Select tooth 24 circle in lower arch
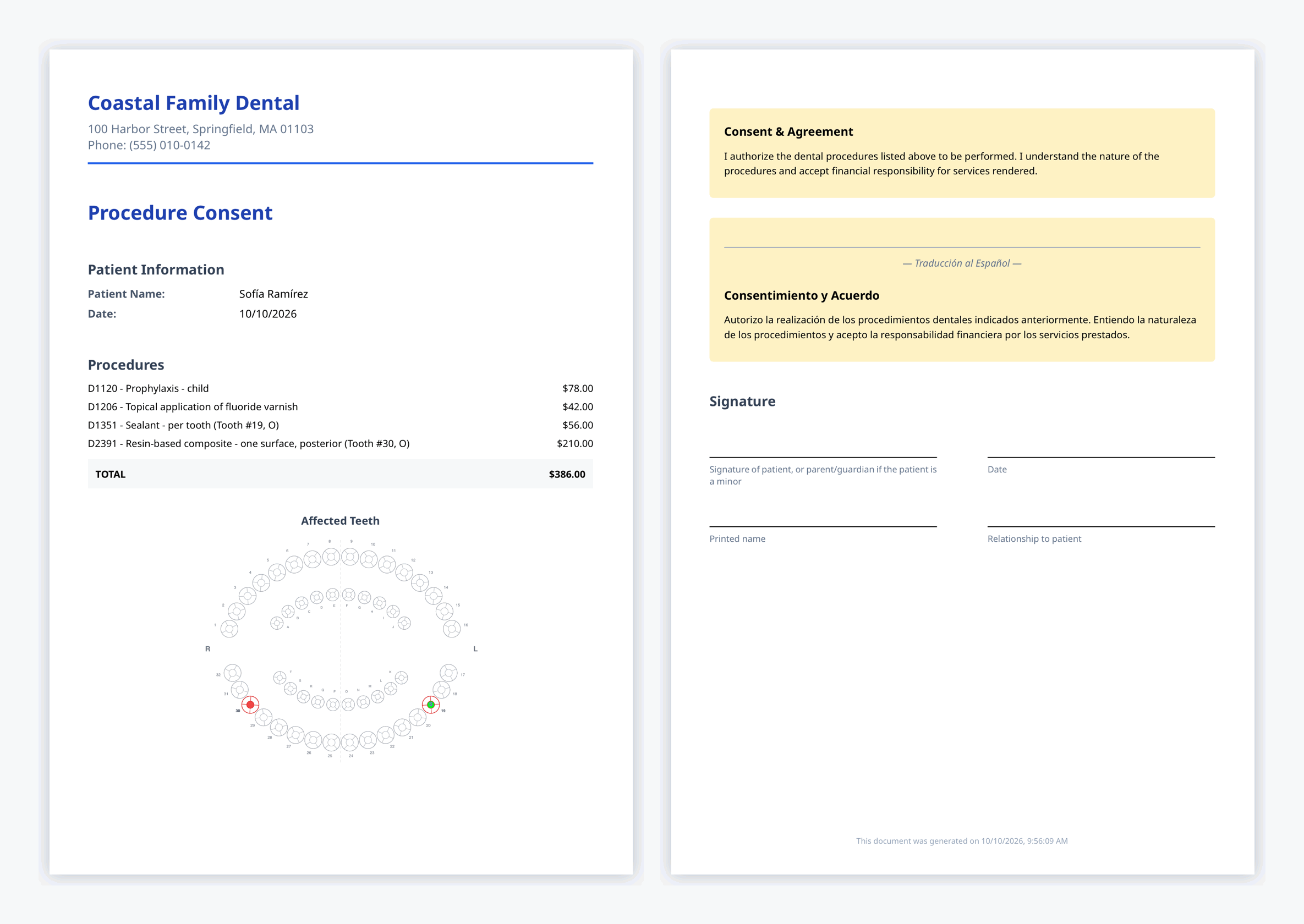Screen dimensions: 1304x924 pos(349,742)
